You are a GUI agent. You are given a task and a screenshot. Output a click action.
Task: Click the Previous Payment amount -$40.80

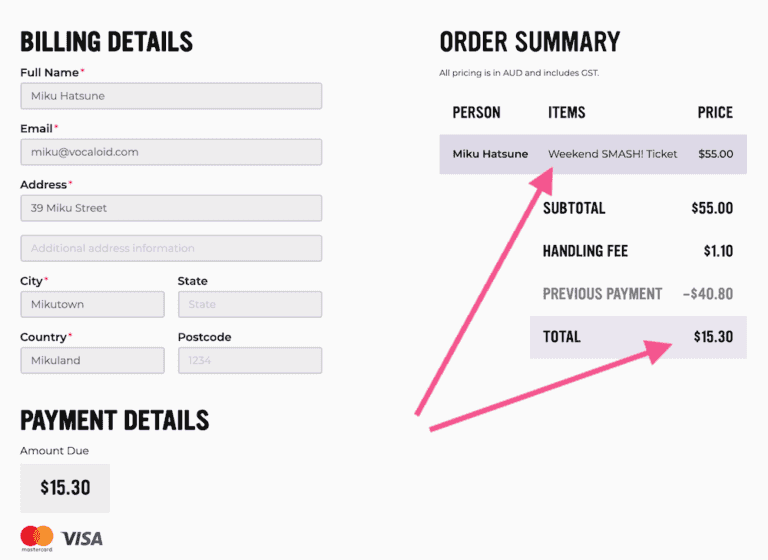[x=708, y=294]
